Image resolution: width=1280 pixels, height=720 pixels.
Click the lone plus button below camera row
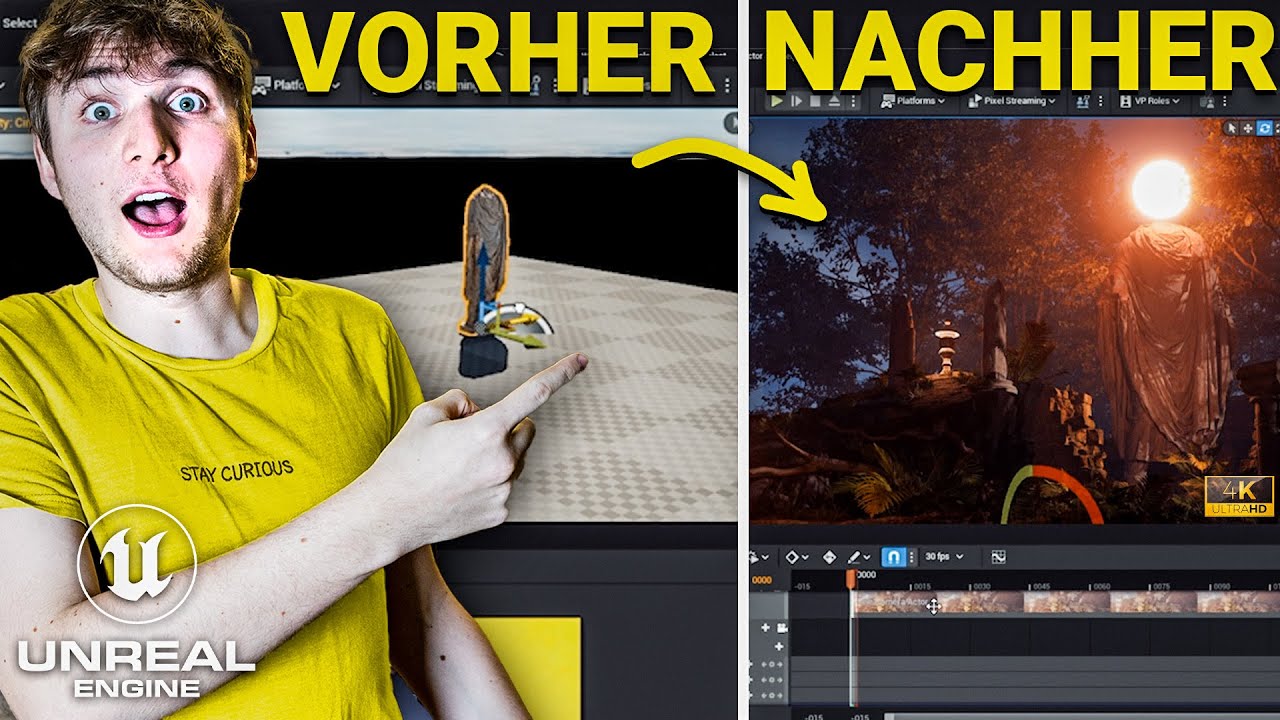[x=779, y=647]
